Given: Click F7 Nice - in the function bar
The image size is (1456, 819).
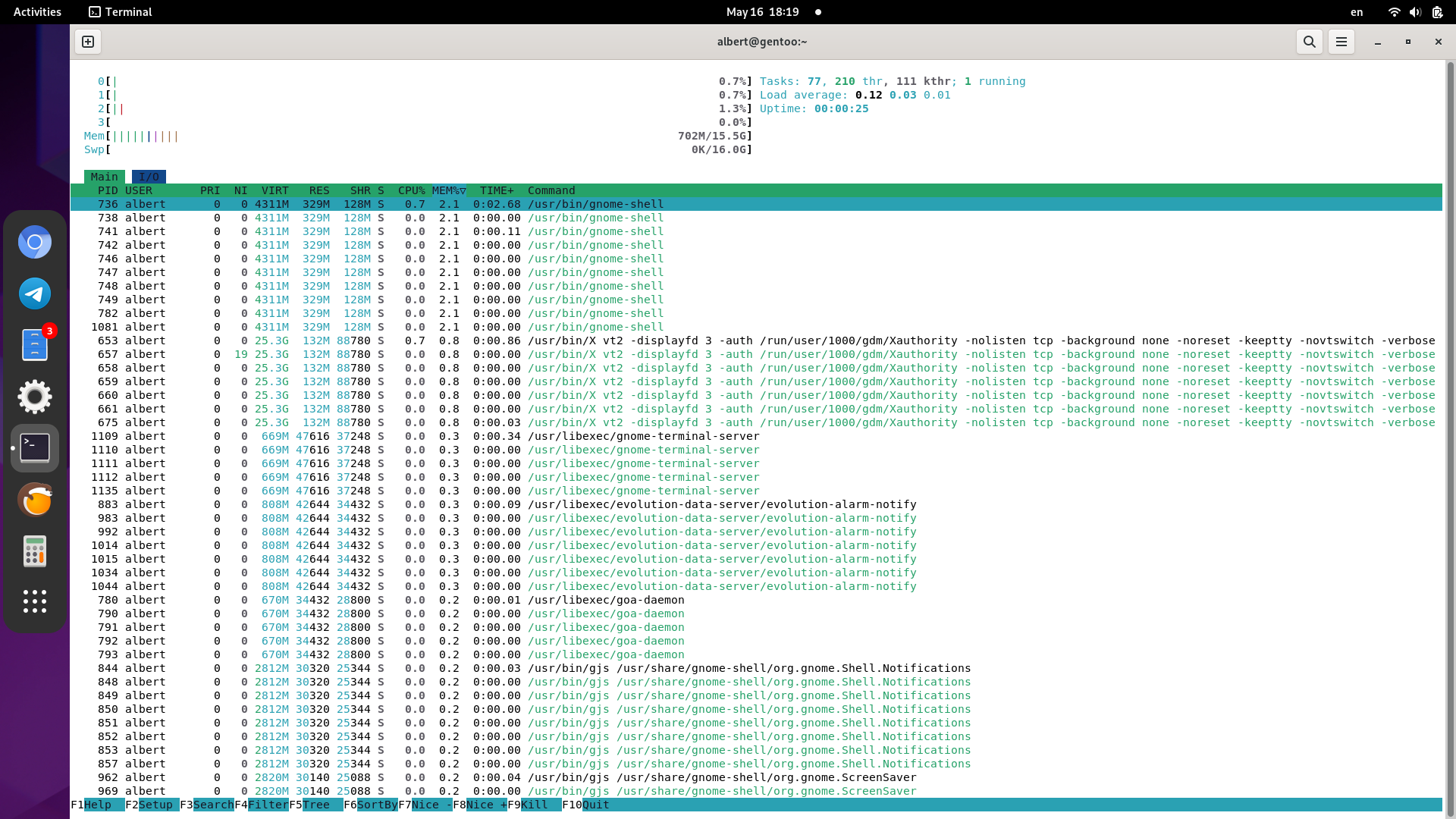Looking at the screenshot, I should pyautogui.click(x=425, y=805).
